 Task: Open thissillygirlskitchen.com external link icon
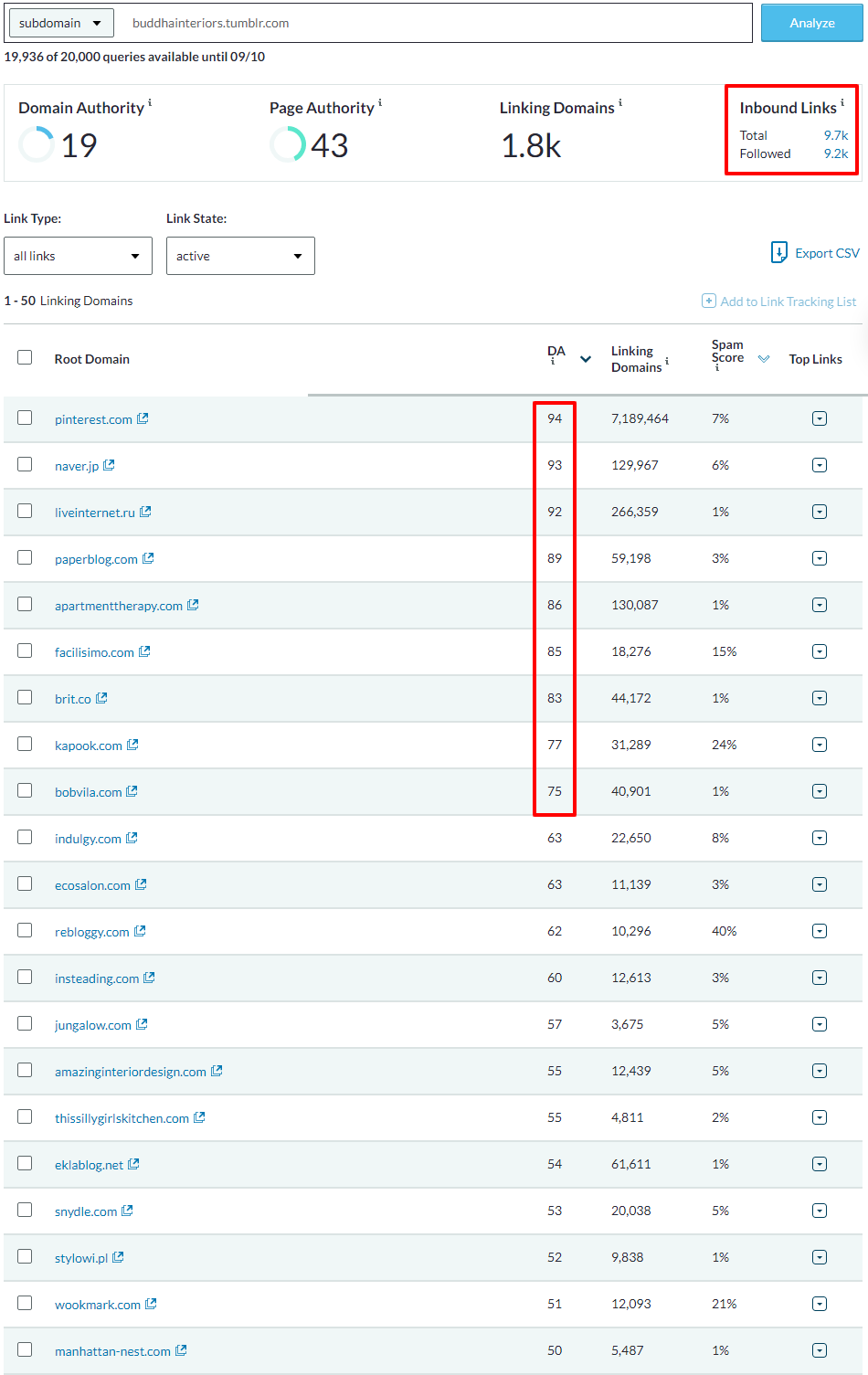point(199,1117)
